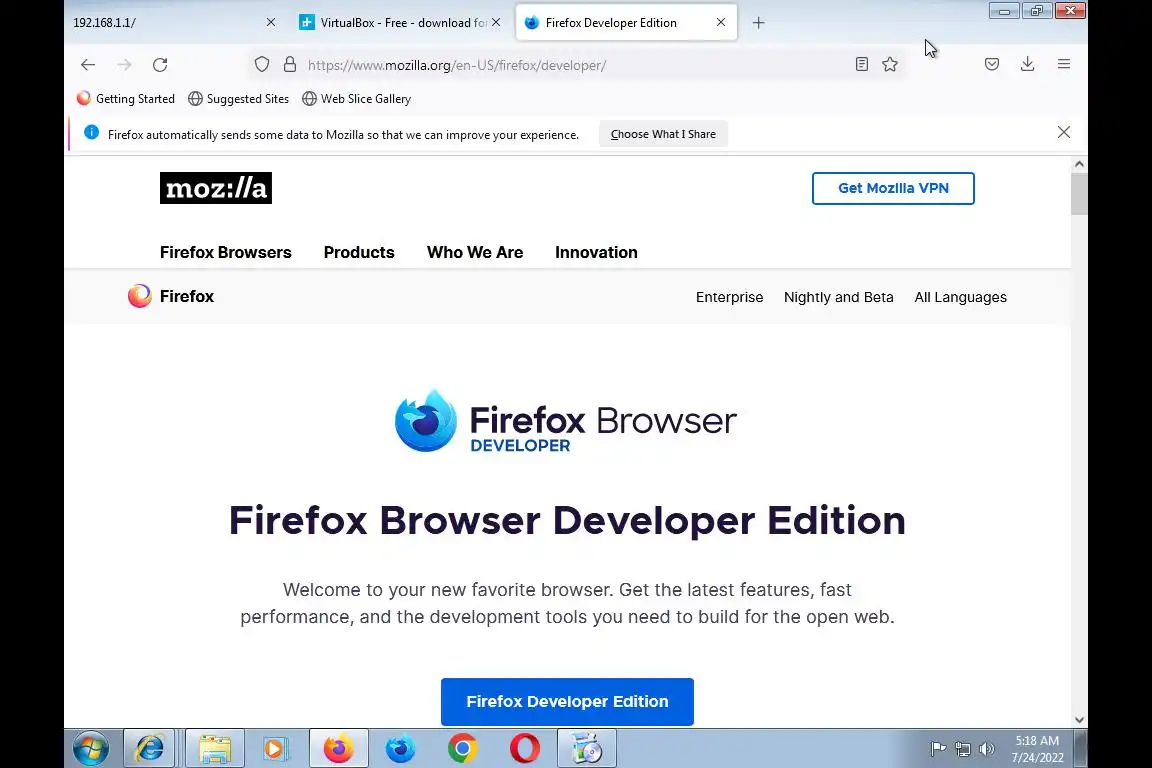
Task: Dismiss the data sharing notification bar
Action: [1064, 133]
